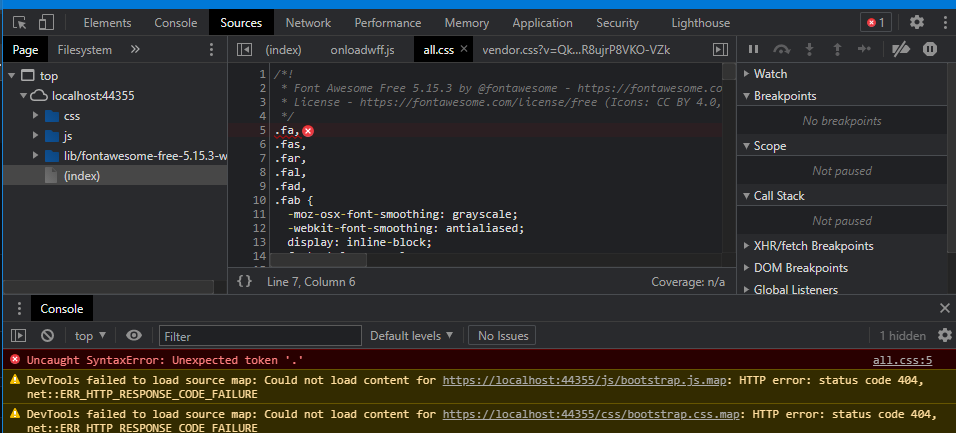Click the navigator horizontal scrollbar
The height and width of the screenshot is (433, 956).
pyautogui.click(x=108, y=287)
